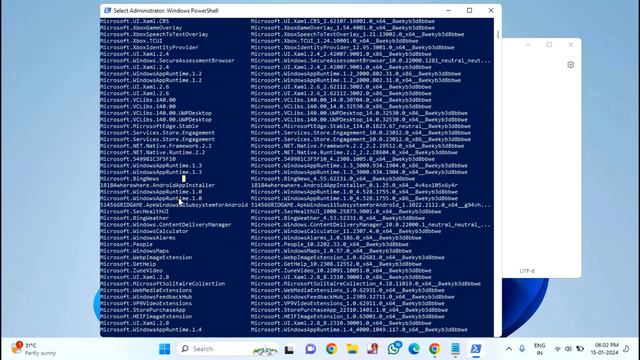Image resolution: width=640 pixels, height=360 pixels.
Task: Click the Microsoft.XboxSpeechToTextOverlay package name
Action: pos(154,34)
